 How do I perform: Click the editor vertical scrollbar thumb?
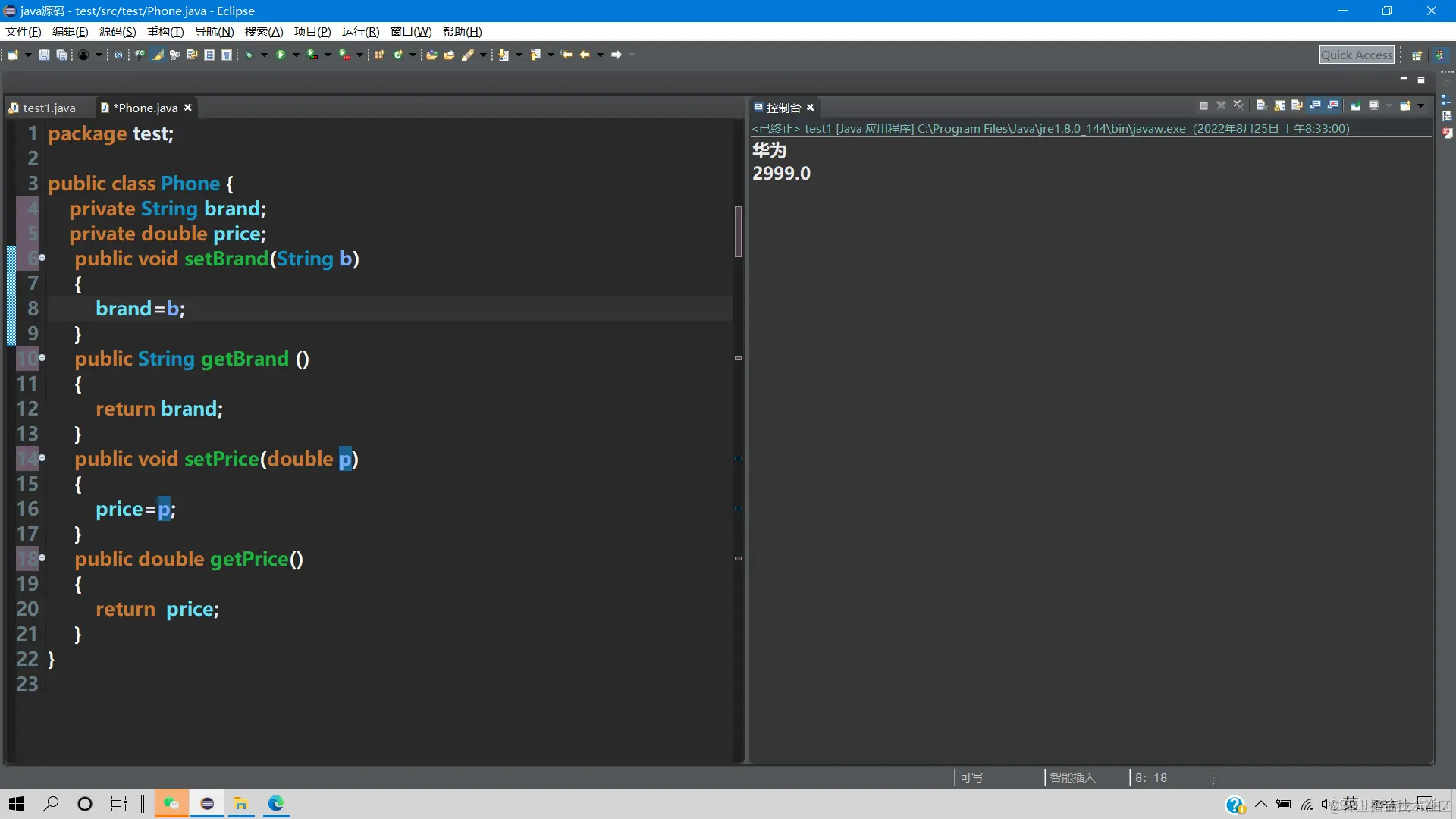coord(738,231)
